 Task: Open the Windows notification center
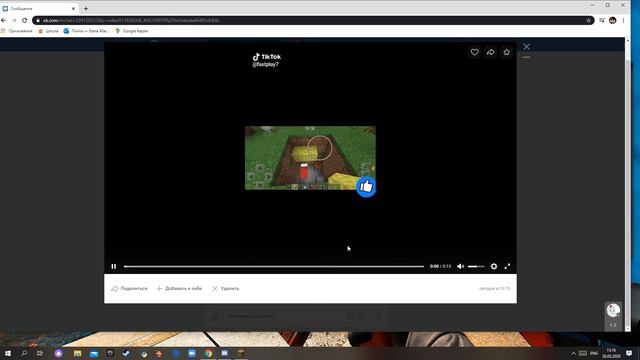click(x=629, y=353)
